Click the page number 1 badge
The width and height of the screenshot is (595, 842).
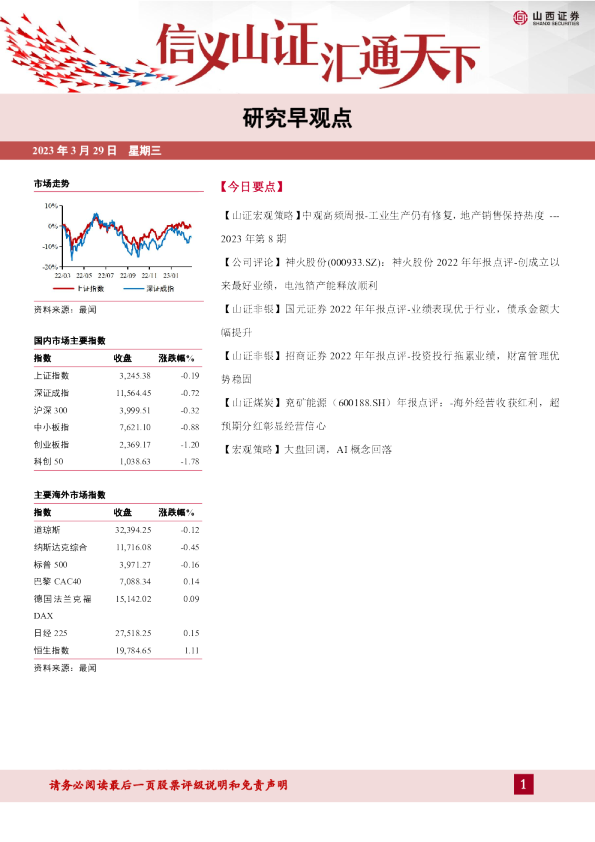(524, 785)
